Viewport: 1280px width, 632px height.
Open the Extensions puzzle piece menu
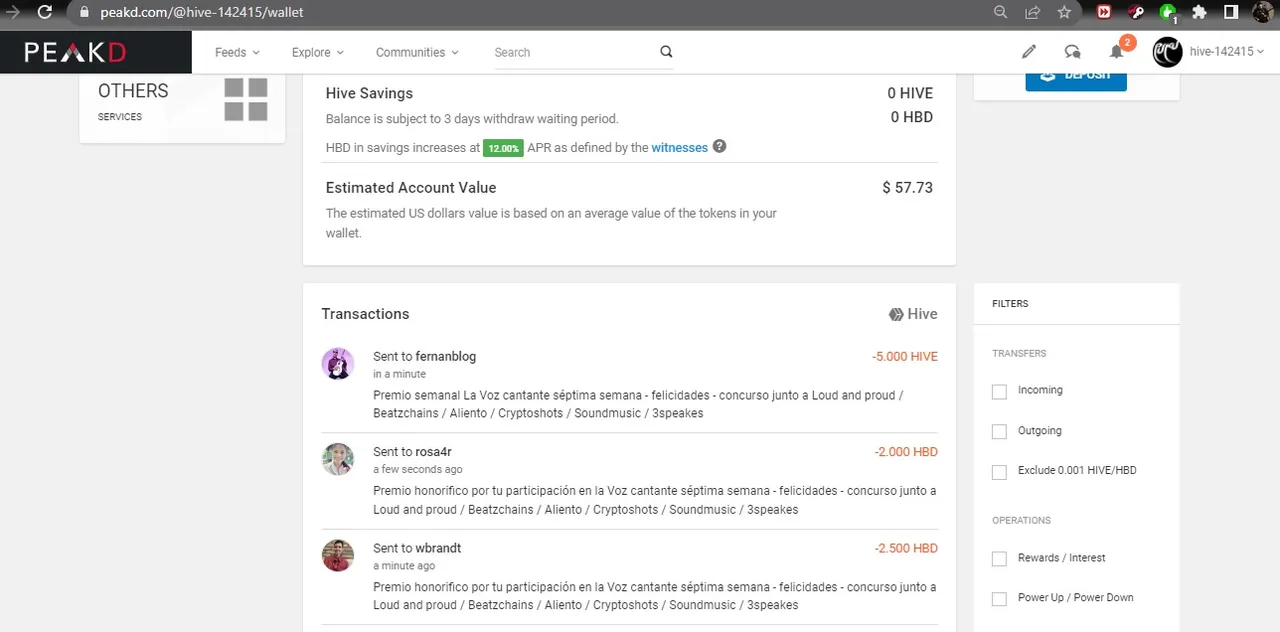point(1200,12)
